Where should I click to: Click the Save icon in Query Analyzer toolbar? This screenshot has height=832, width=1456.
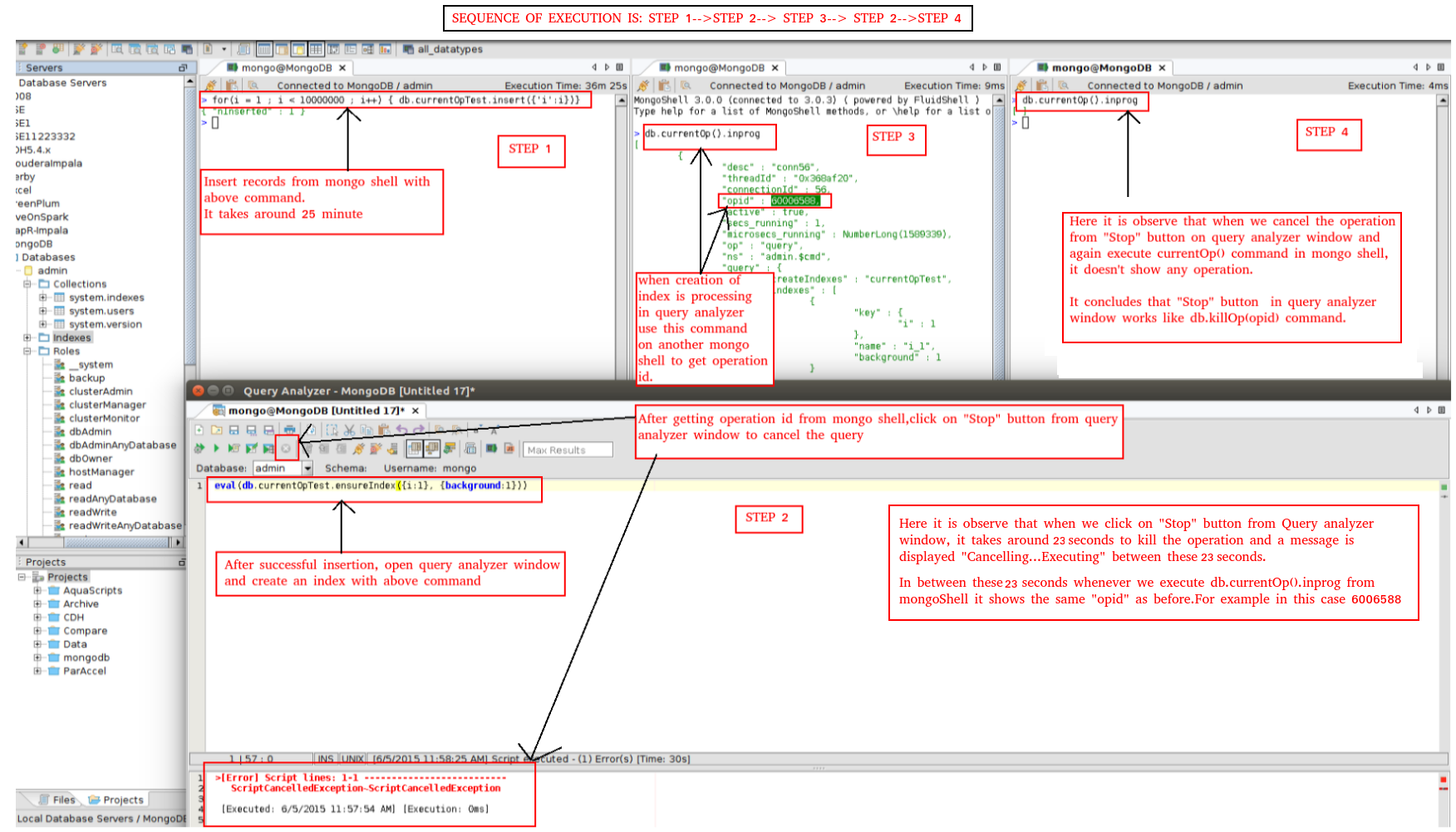point(234,430)
